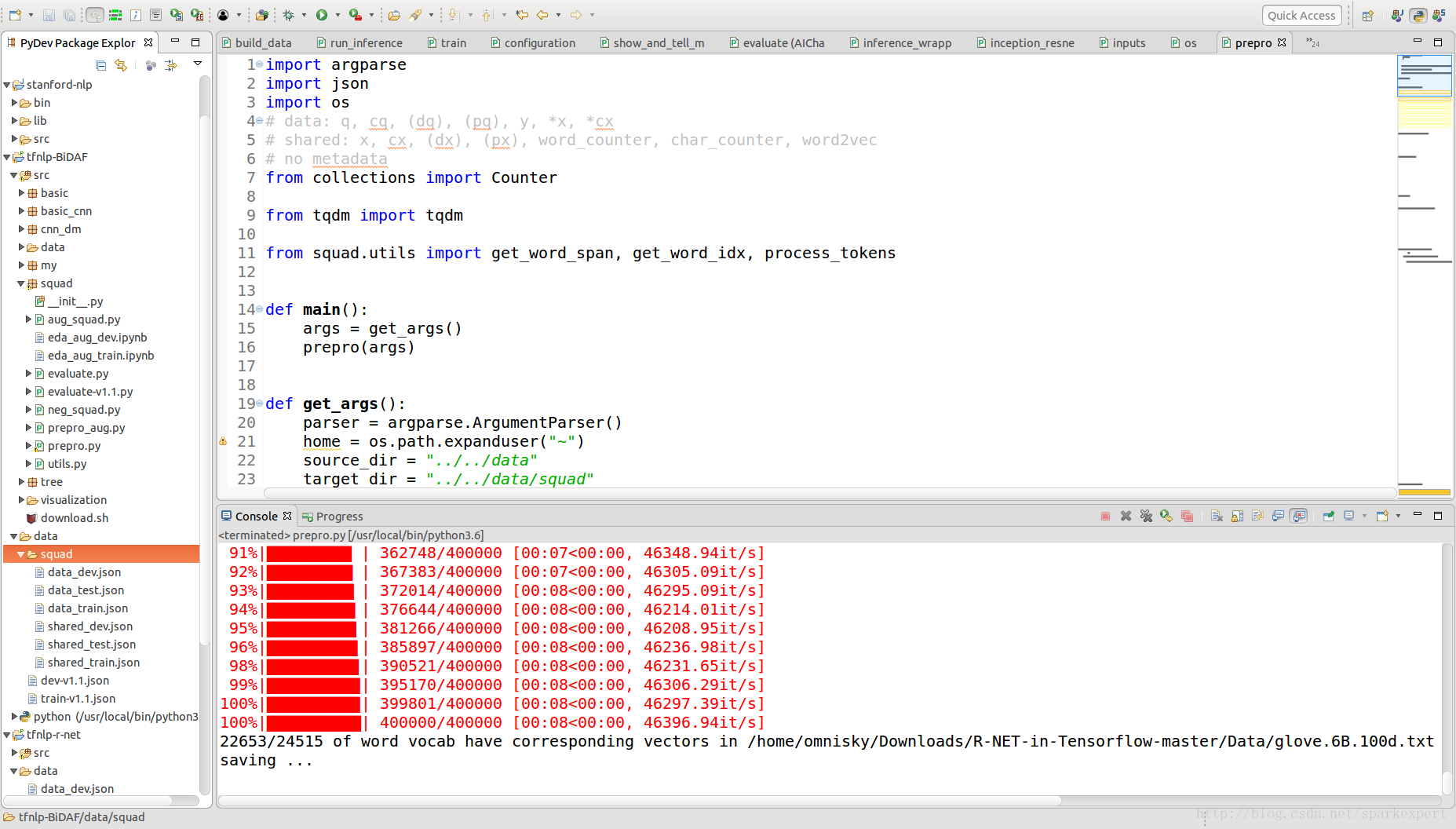Fold the get_args function at line 19
1456x829 pixels.
click(x=259, y=404)
